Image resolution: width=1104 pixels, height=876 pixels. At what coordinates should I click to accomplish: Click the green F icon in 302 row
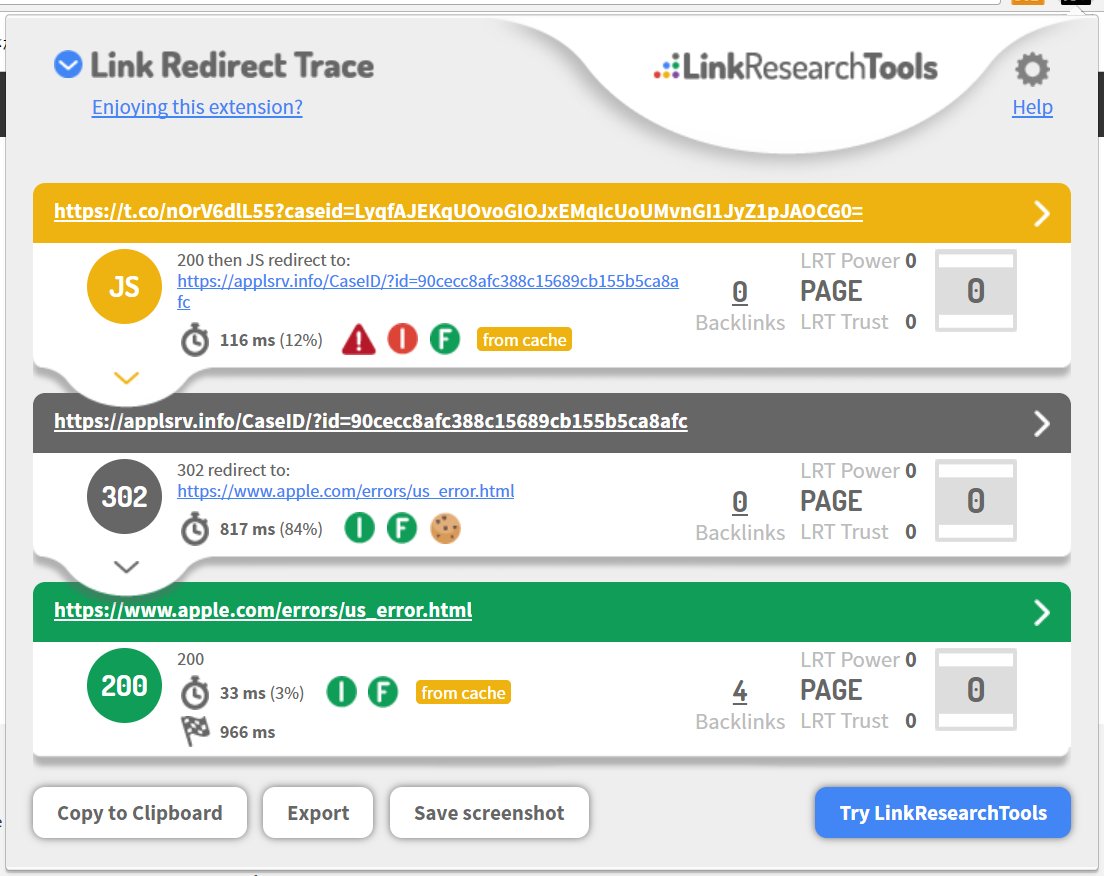(x=402, y=528)
